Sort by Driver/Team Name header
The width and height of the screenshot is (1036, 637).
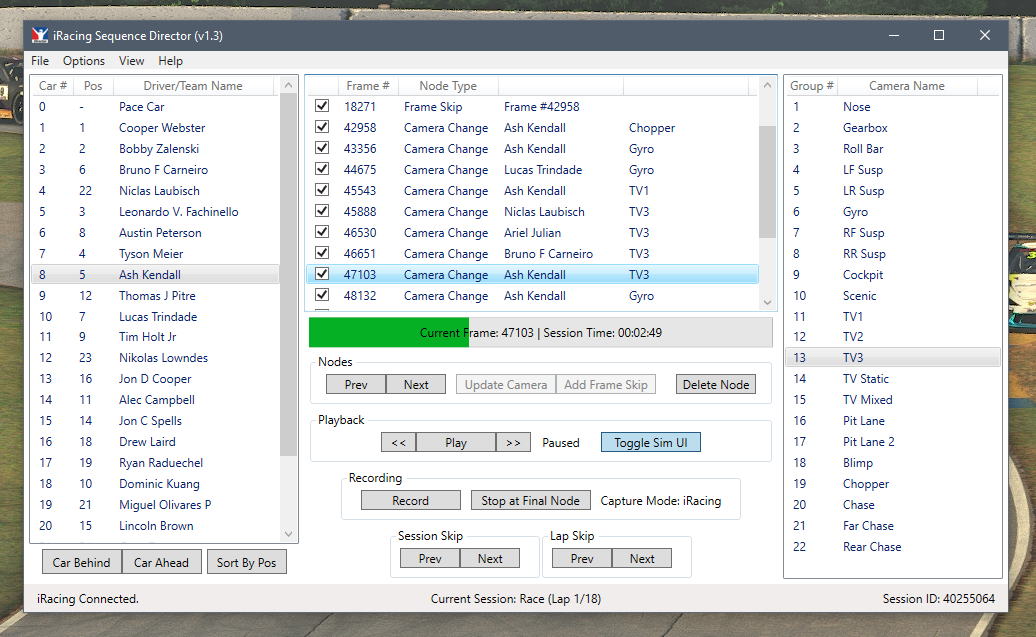pos(193,86)
